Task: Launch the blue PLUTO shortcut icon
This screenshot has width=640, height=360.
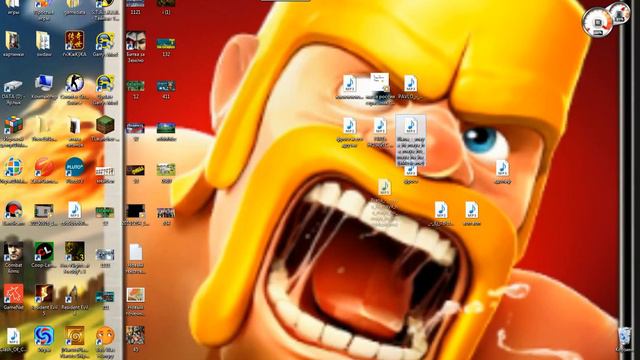Action: [x=74, y=167]
